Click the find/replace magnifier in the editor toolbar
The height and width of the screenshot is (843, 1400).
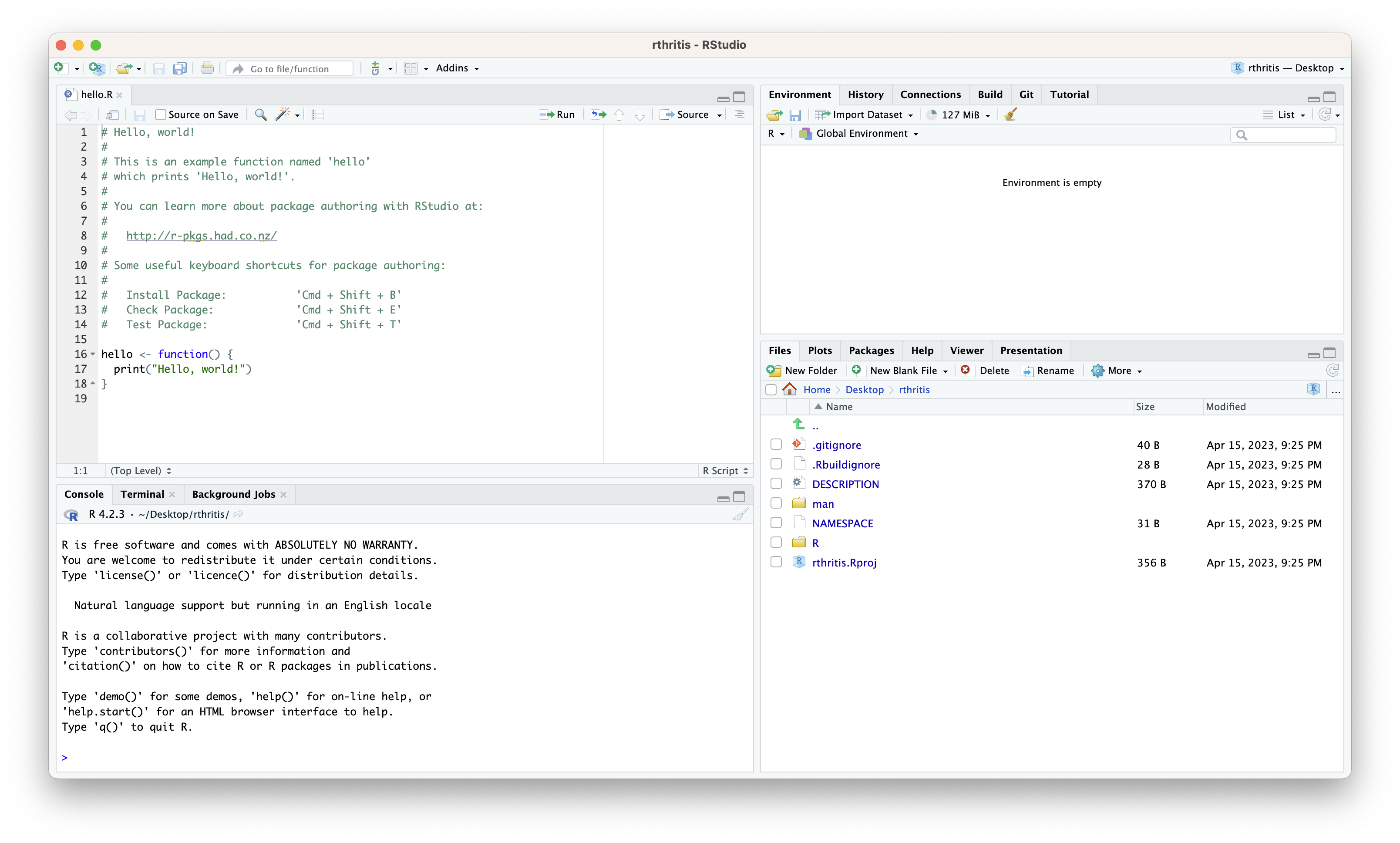[261, 115]
